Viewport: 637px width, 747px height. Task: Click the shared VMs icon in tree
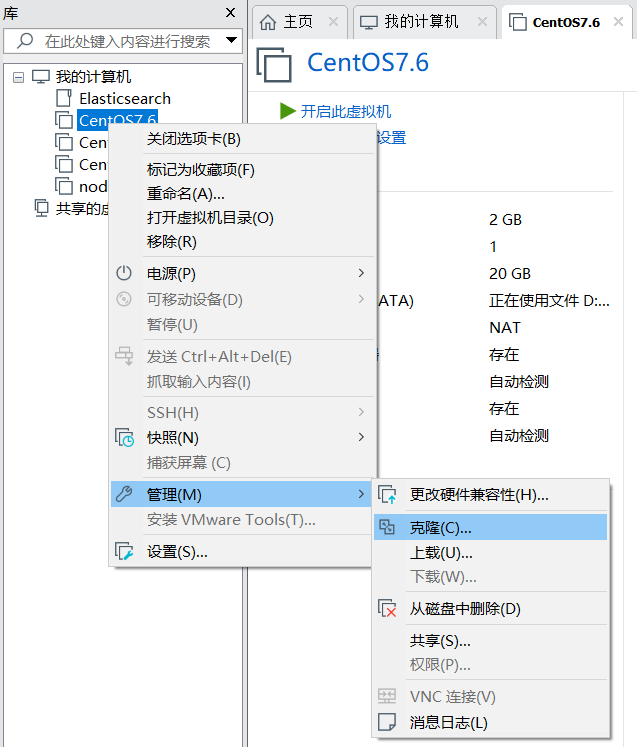coord(42,208)
